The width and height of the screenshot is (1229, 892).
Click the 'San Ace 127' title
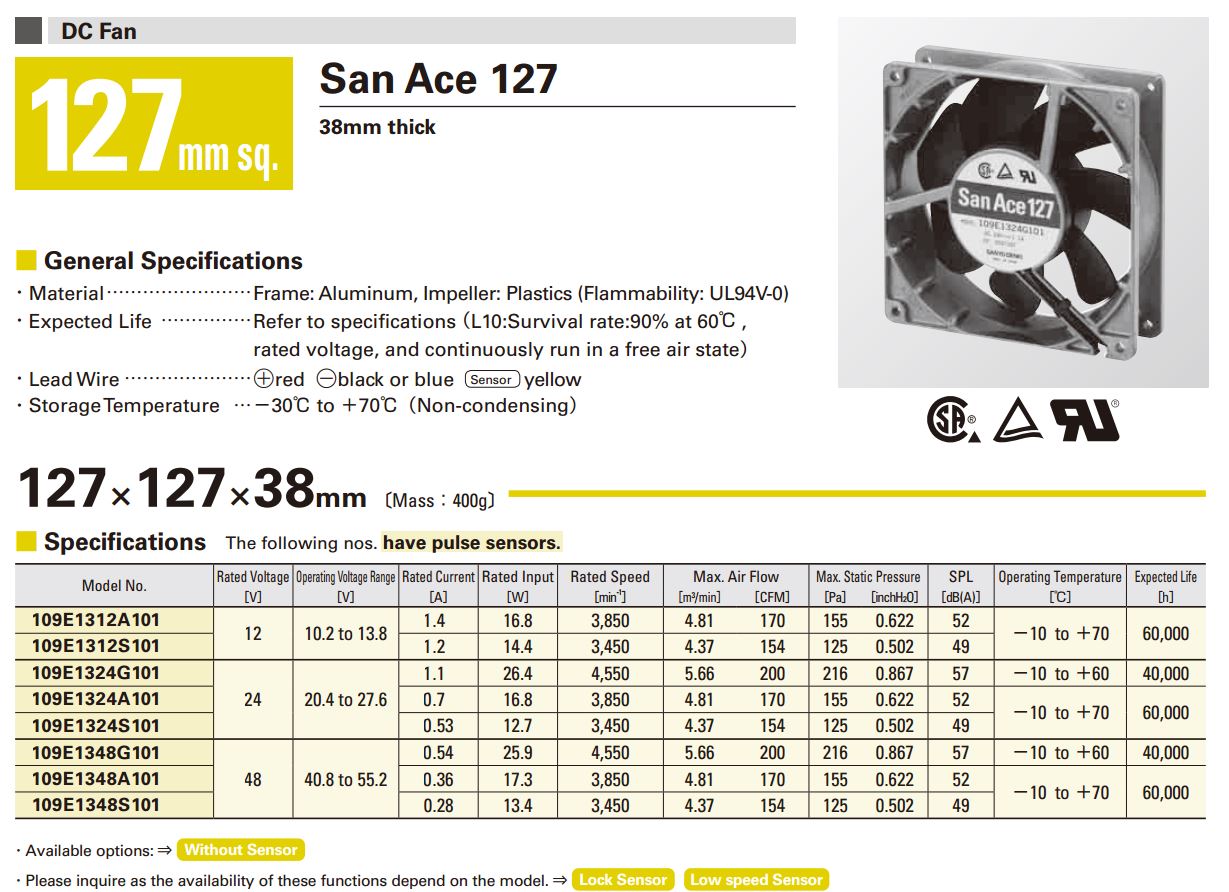click(438, 79)
